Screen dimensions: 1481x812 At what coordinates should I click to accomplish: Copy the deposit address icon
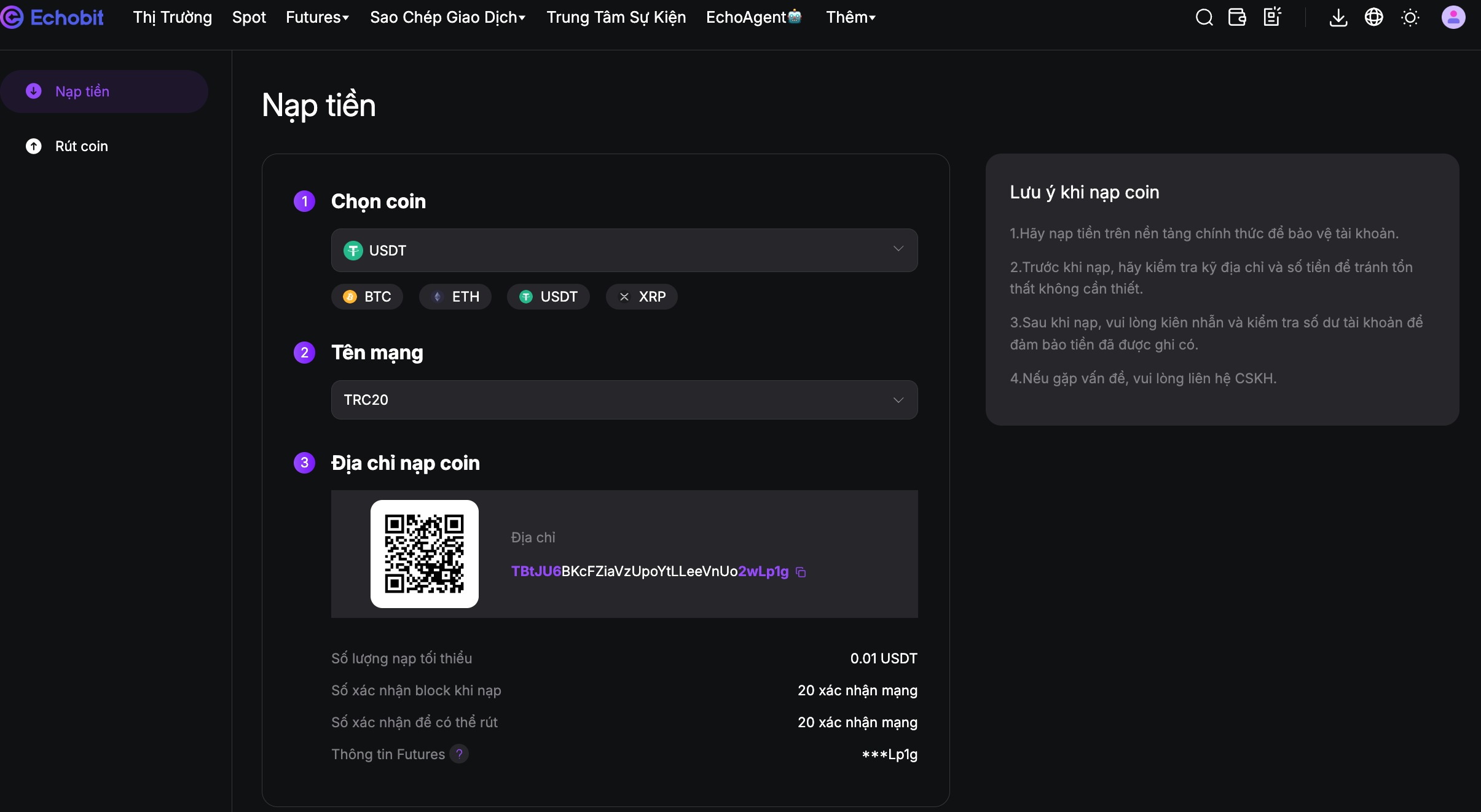click(x=801, y=572)
